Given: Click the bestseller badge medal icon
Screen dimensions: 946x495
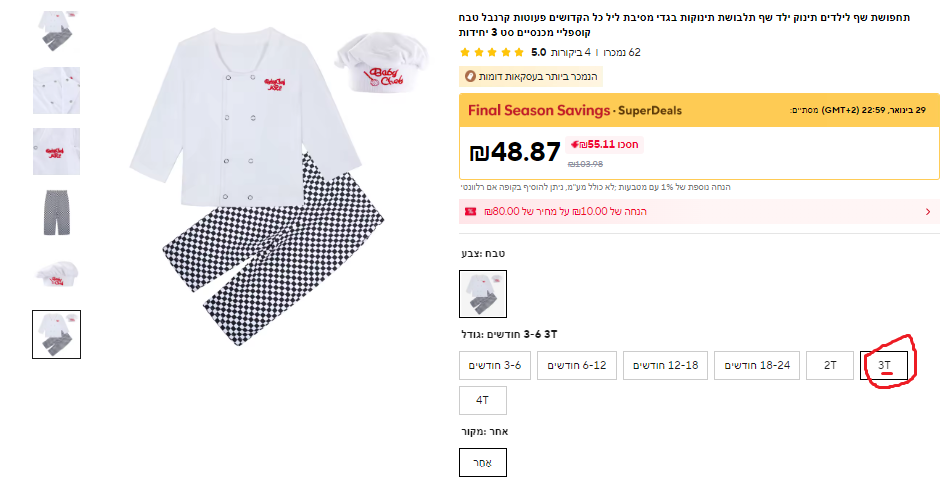Looking at the screenshot, I should point(470,76).
